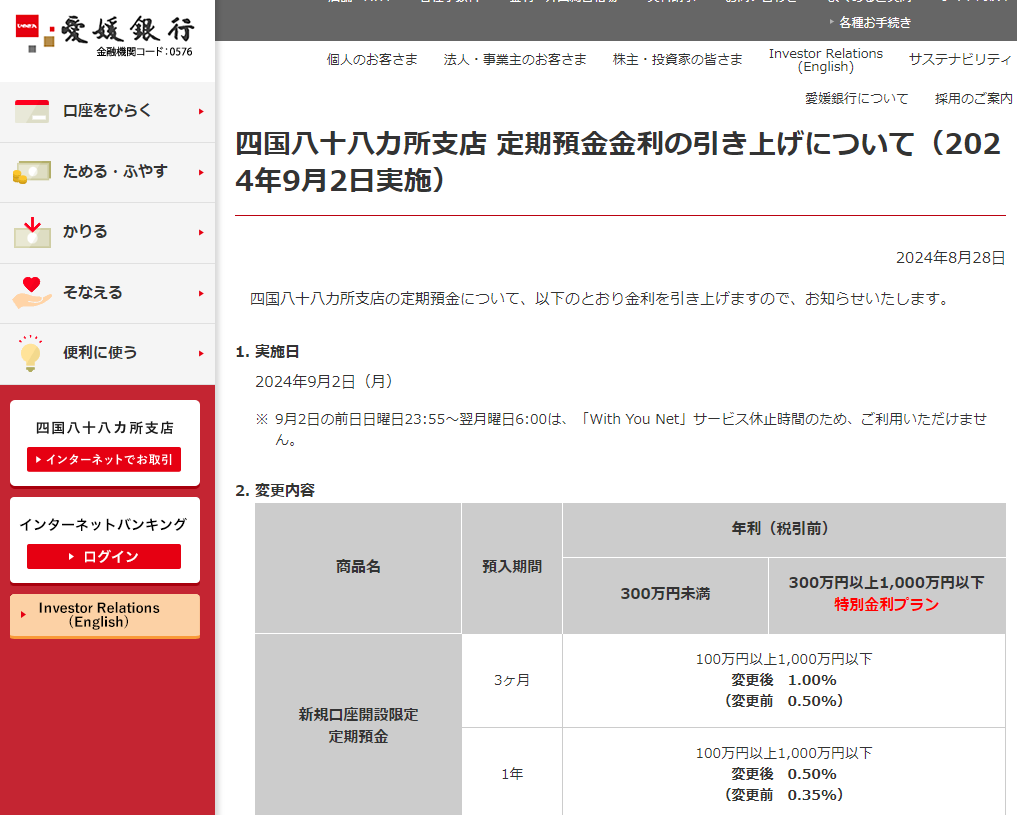
Task: Click the red 特別金利プラン text
Action: pos(887,604)
